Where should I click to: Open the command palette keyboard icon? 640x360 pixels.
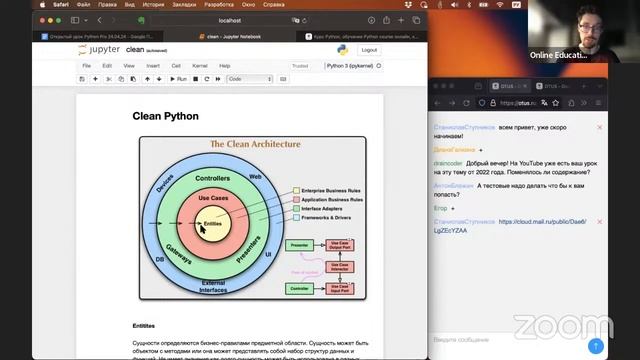click(283, 79)
